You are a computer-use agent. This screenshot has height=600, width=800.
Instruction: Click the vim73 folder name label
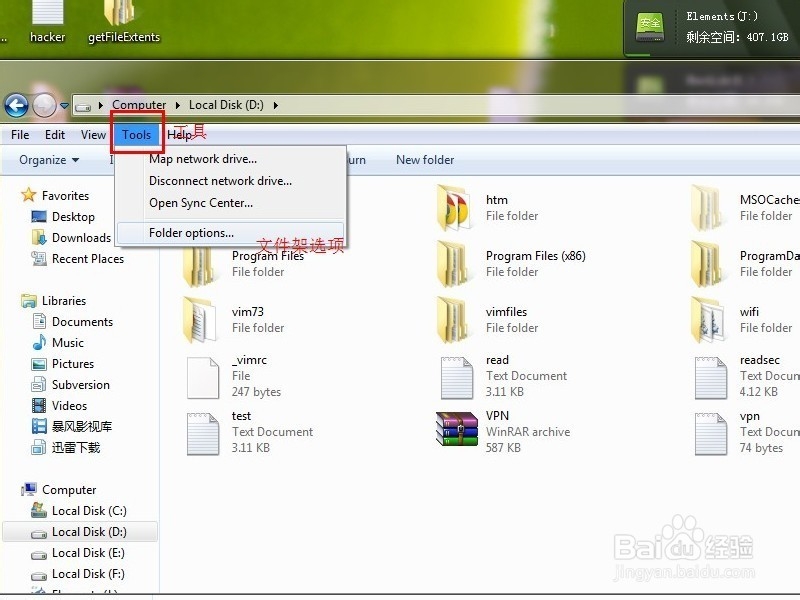click(247, 312)
